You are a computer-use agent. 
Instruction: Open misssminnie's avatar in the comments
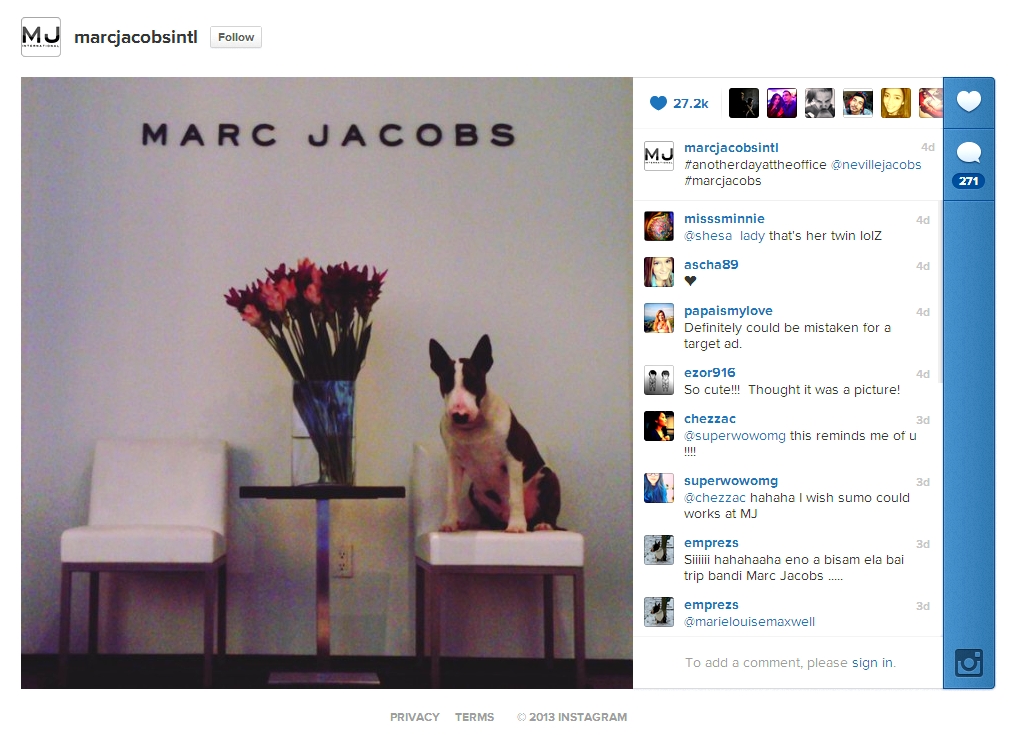pos(659,226)
